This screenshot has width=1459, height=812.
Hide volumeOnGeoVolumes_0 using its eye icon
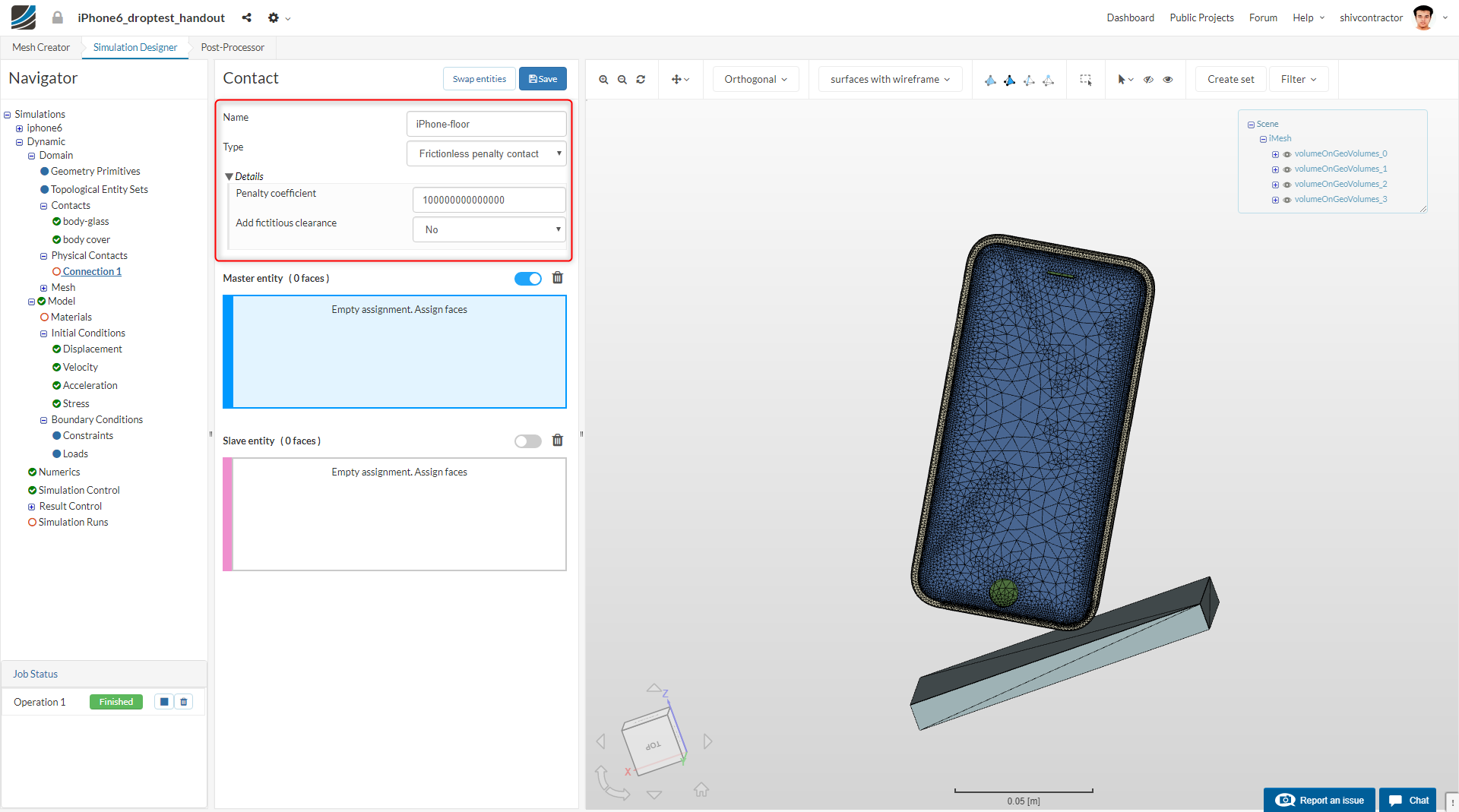coord(1287,154)
